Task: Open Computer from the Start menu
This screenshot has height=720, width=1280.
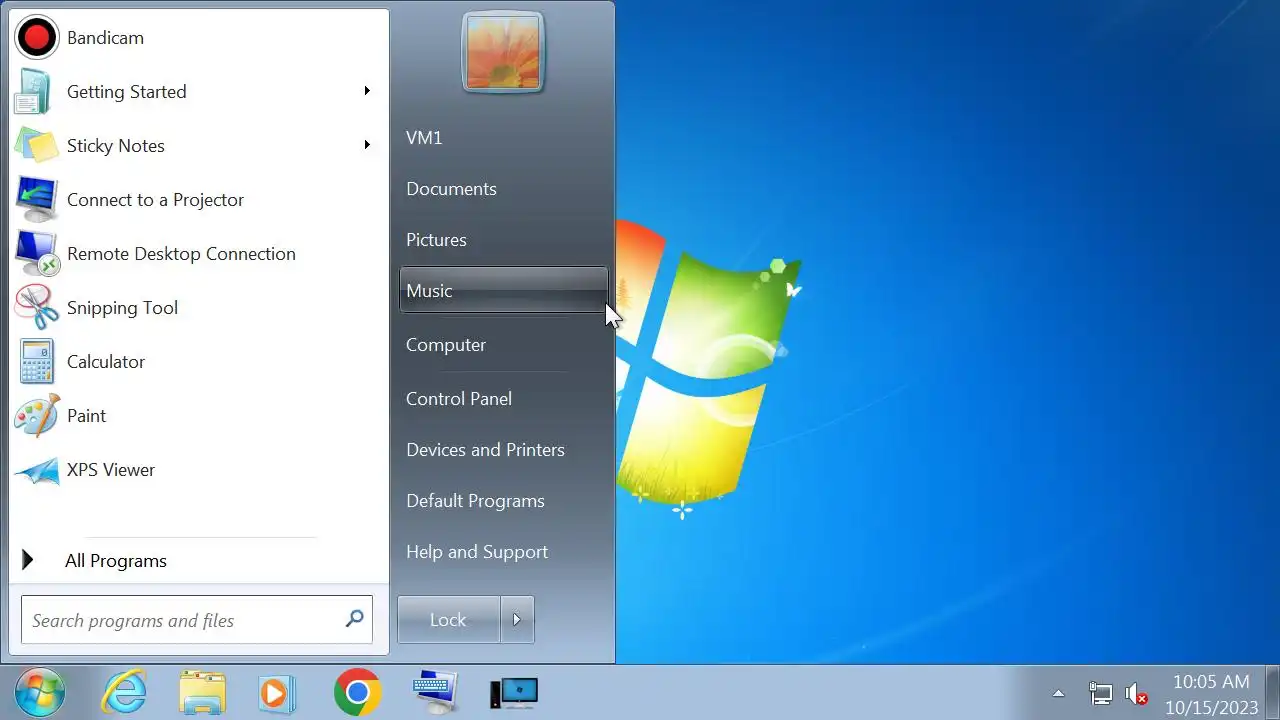Action: click(503, 345)
